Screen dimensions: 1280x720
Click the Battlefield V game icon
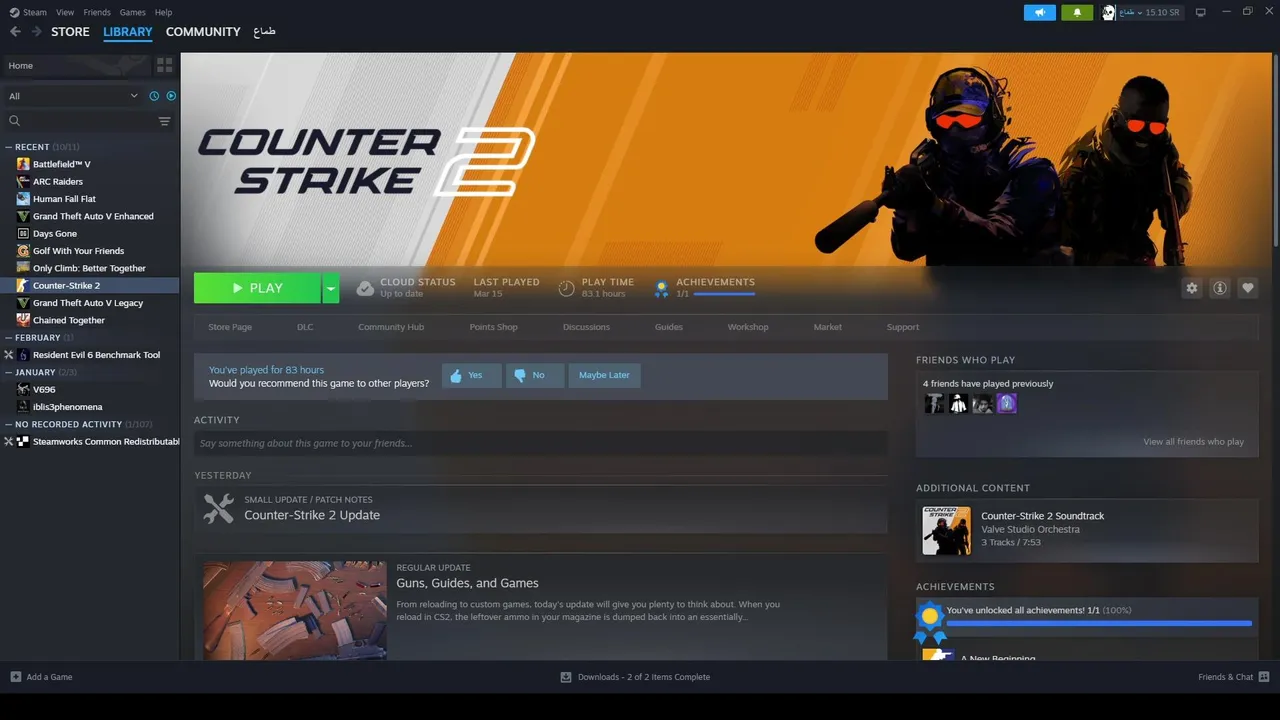(24, 164)
